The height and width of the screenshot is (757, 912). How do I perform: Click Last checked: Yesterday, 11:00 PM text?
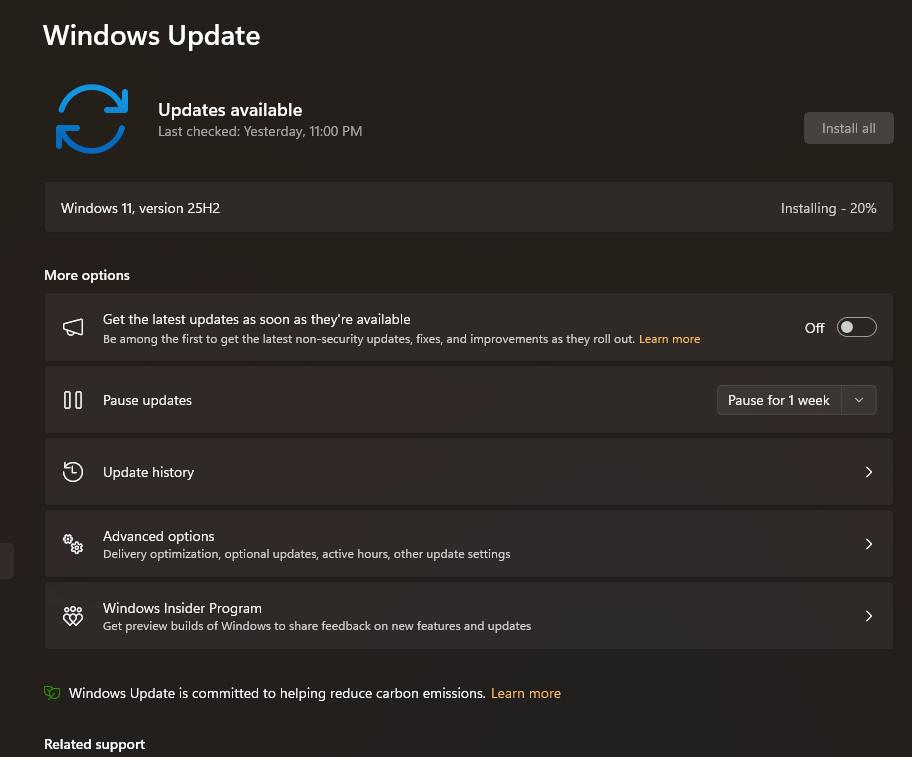(260, 131)
